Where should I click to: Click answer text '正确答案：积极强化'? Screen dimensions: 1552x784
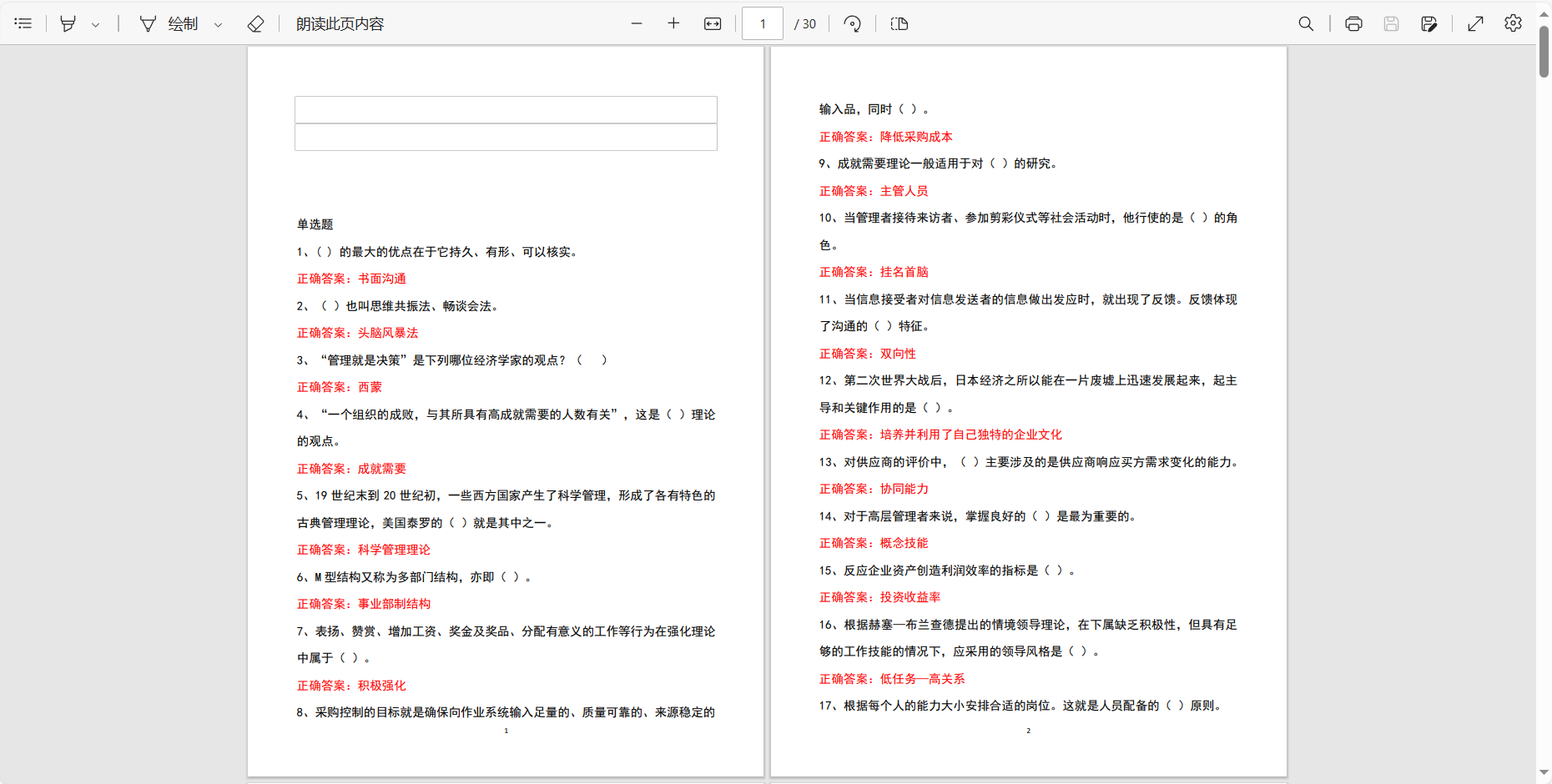pyautogui.click(x=351, y=686)
